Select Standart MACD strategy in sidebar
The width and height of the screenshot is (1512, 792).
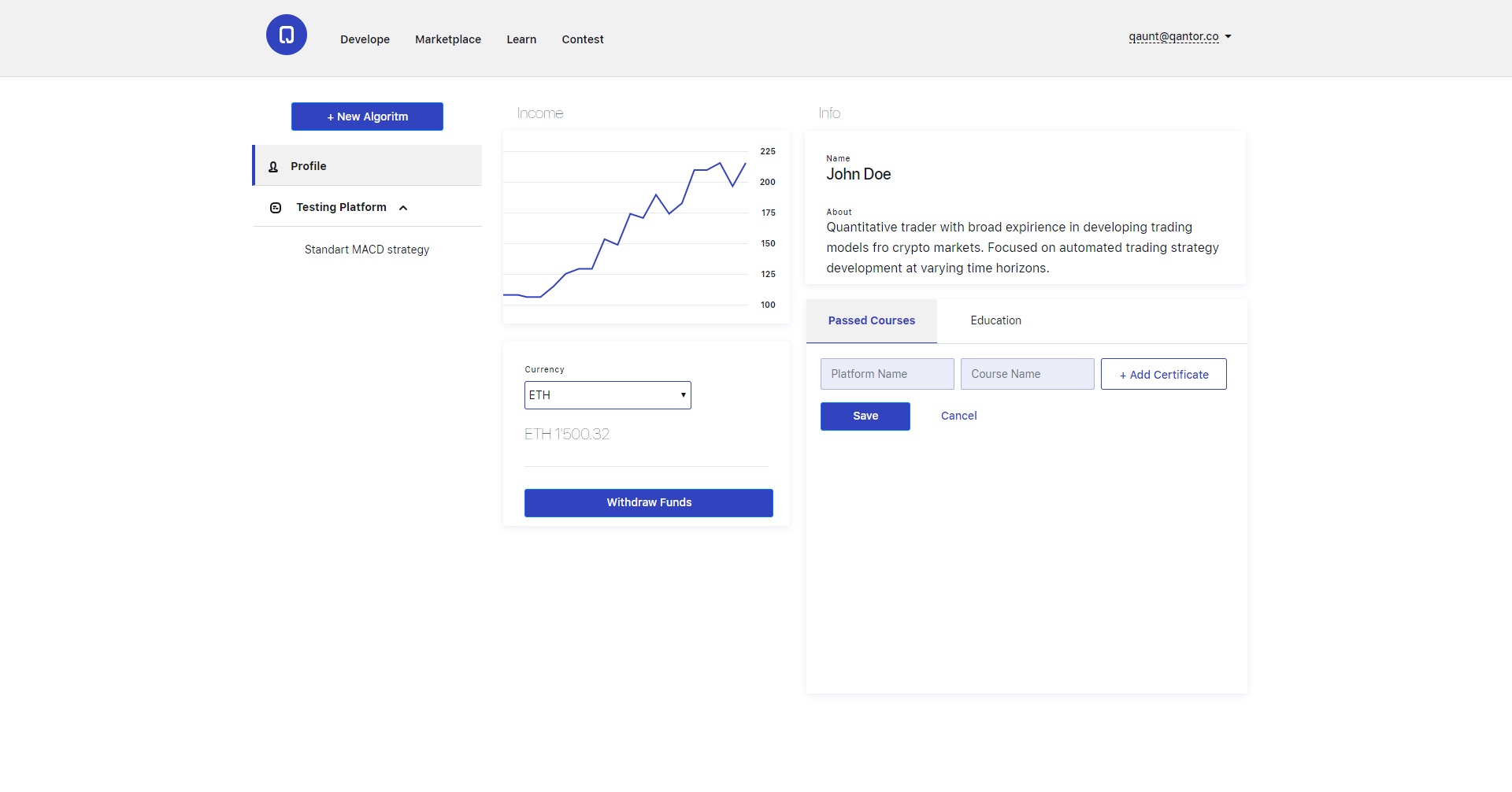tap(367, 250)
